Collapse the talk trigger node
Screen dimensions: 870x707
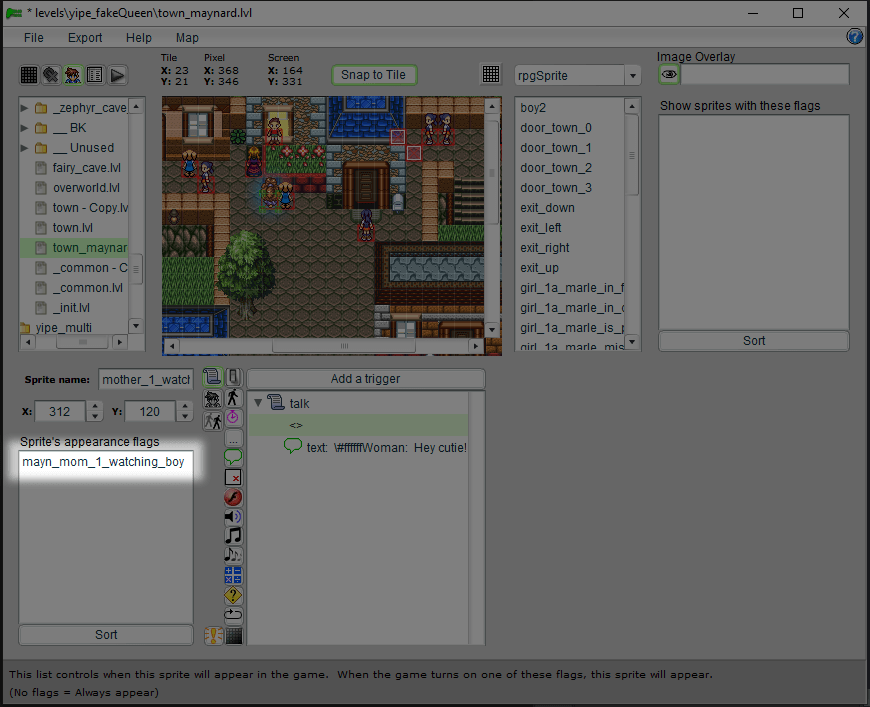(258, 404)
